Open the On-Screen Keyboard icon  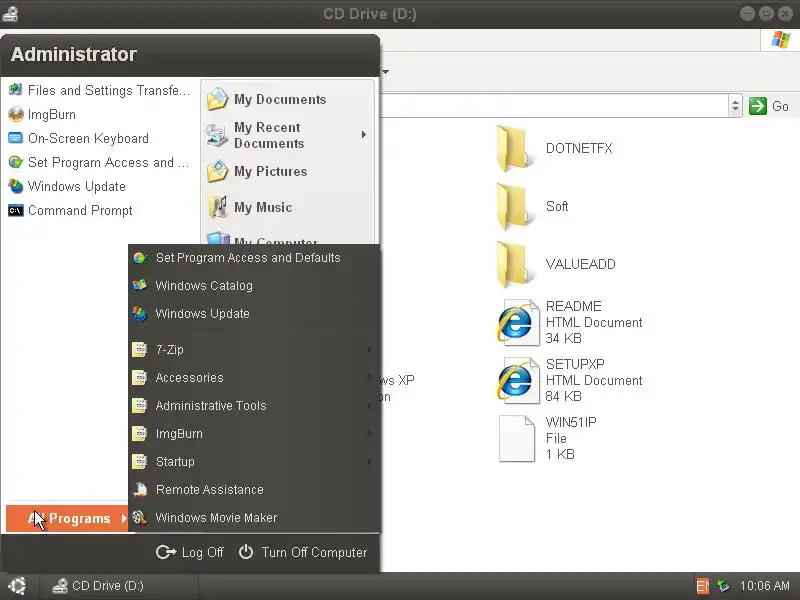(15, 138)
